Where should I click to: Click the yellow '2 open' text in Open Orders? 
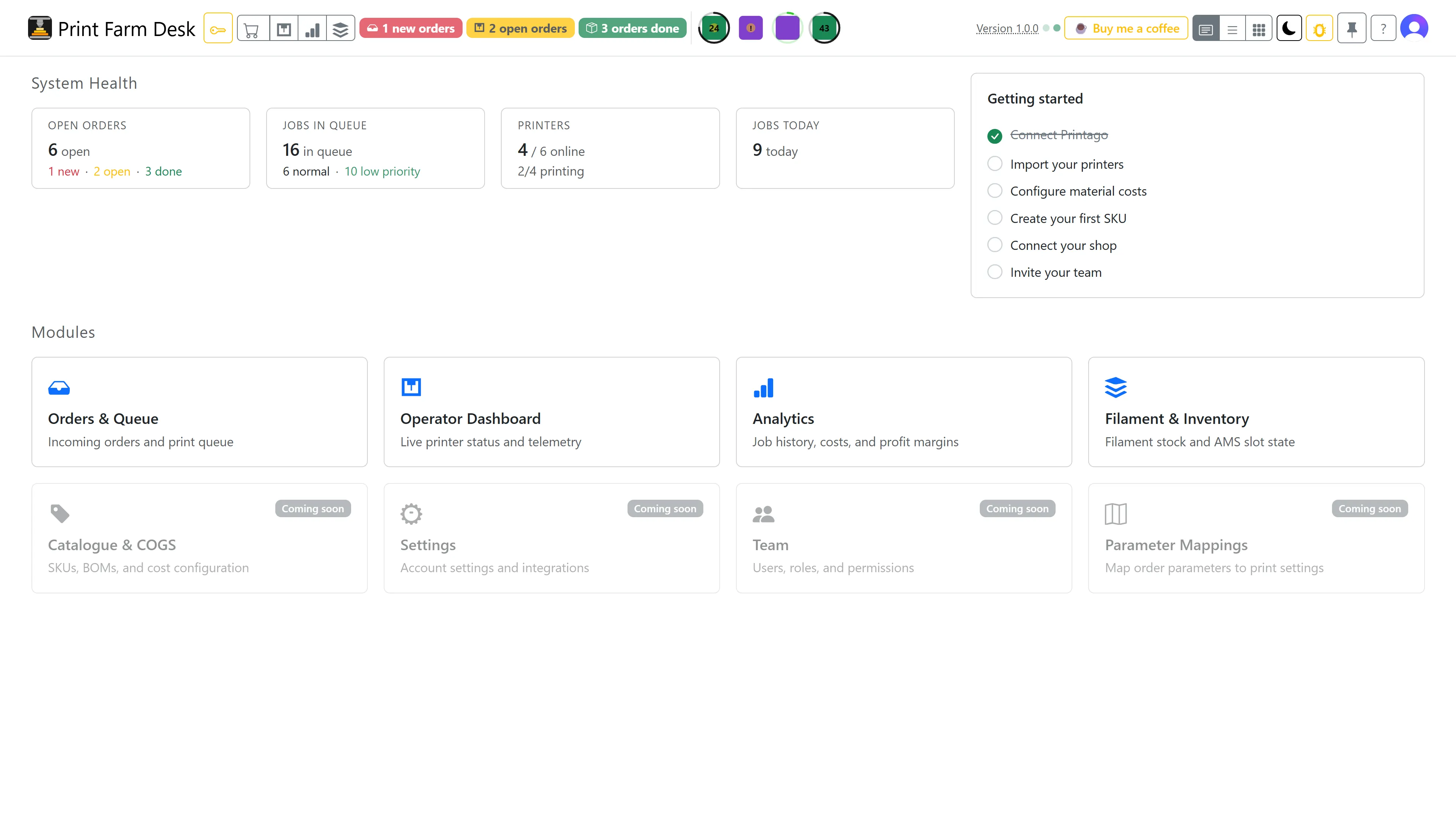[x=111, y=171]
